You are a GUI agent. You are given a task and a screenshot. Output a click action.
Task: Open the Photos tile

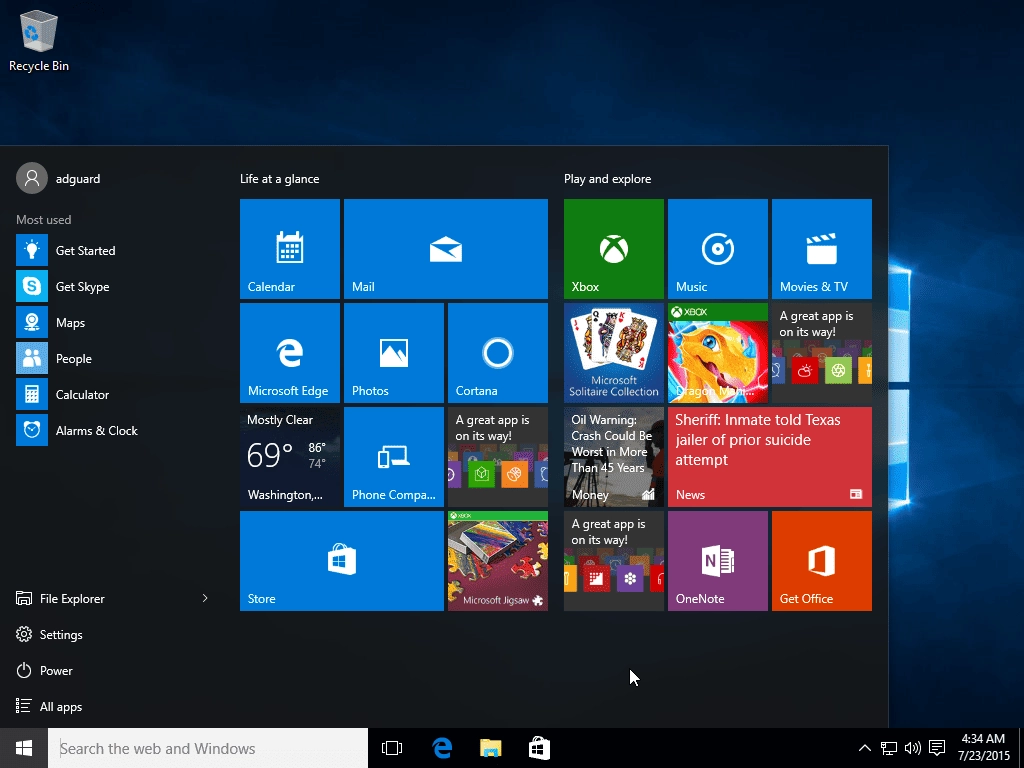click(394, 353)
